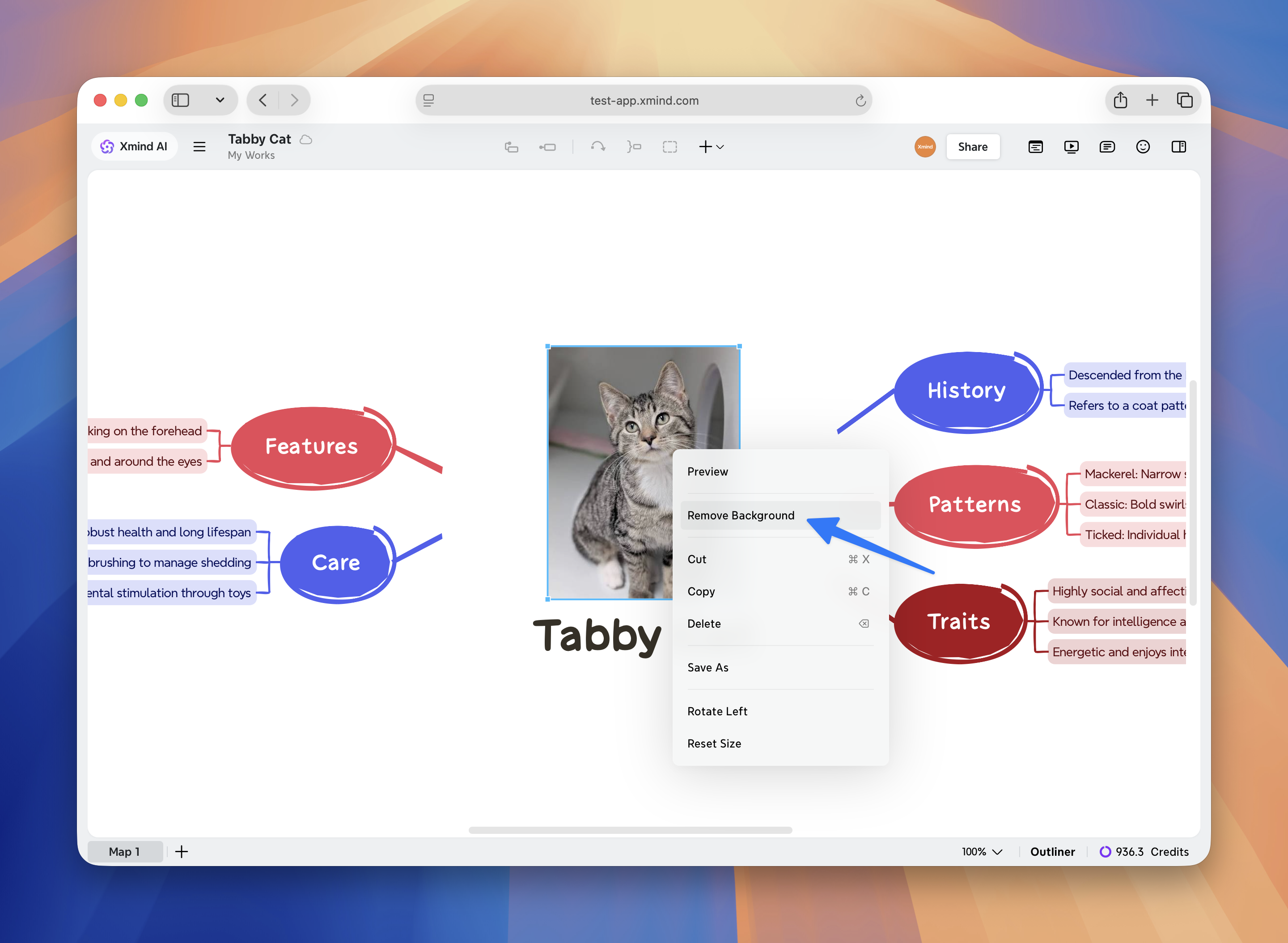Insert a sibling topic using the toolbar icon
The image size is (1288, 943).
[547, 147]
